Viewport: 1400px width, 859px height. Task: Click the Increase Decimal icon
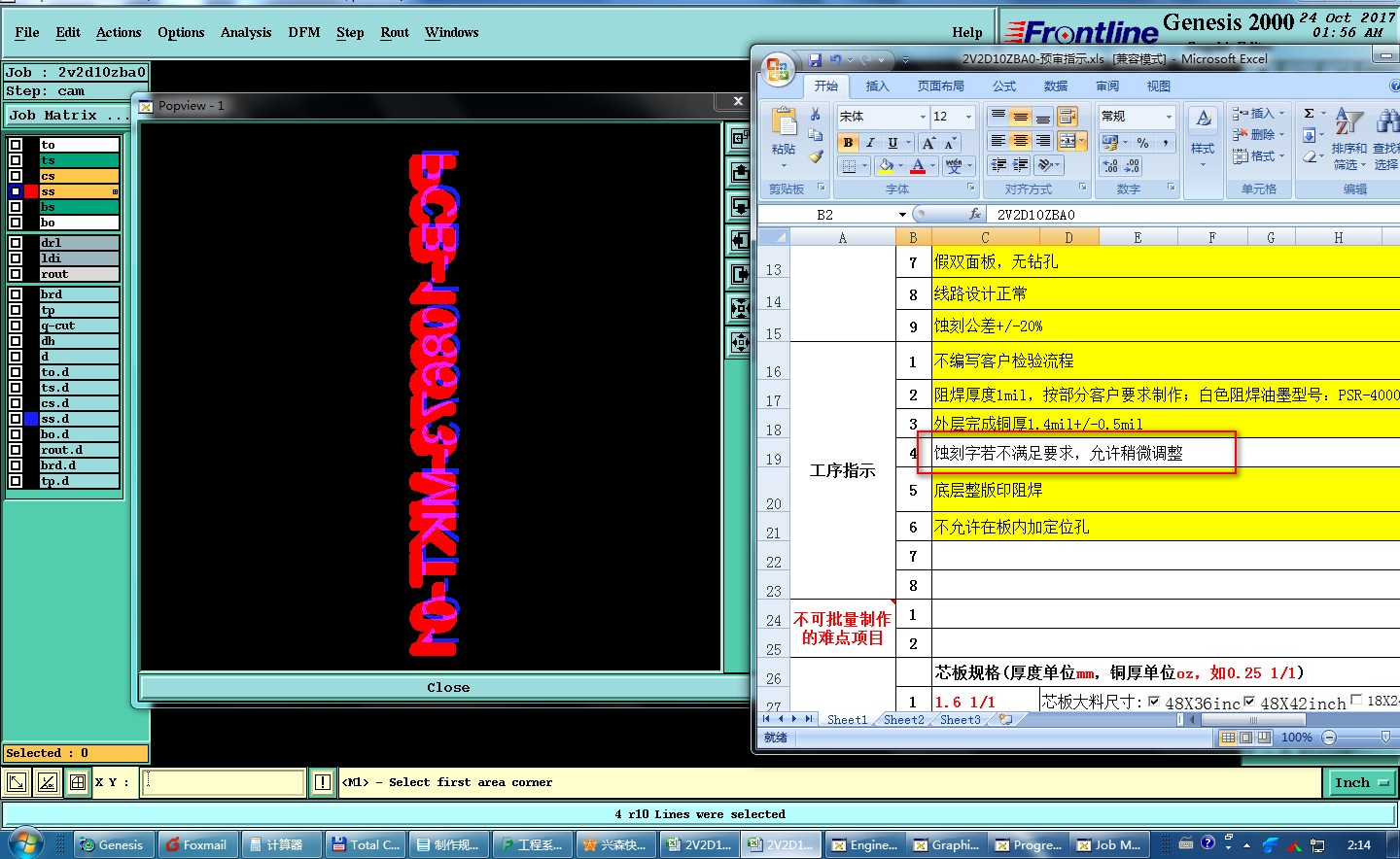[1110, 166]
